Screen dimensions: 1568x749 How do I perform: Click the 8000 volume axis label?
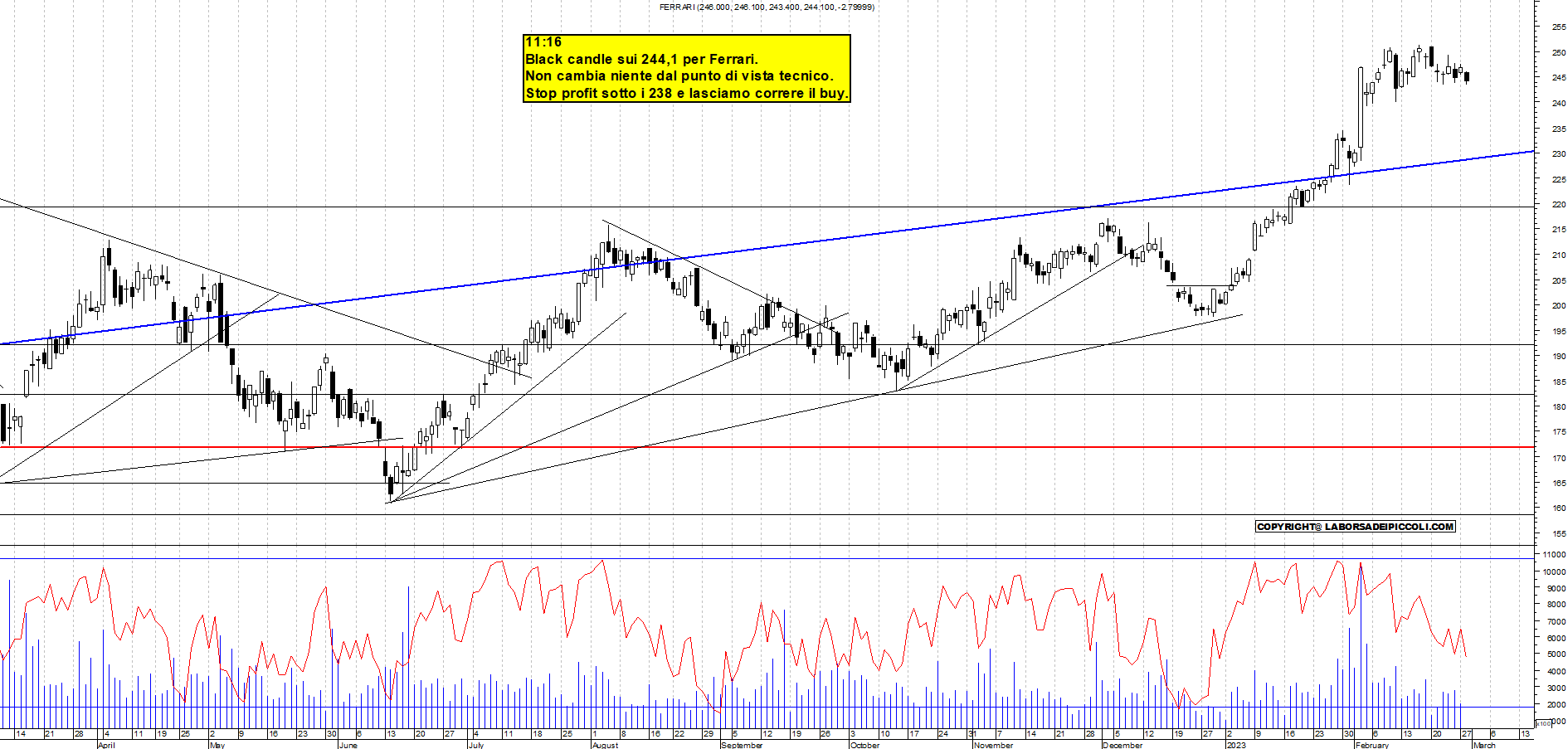point(1556,605)
